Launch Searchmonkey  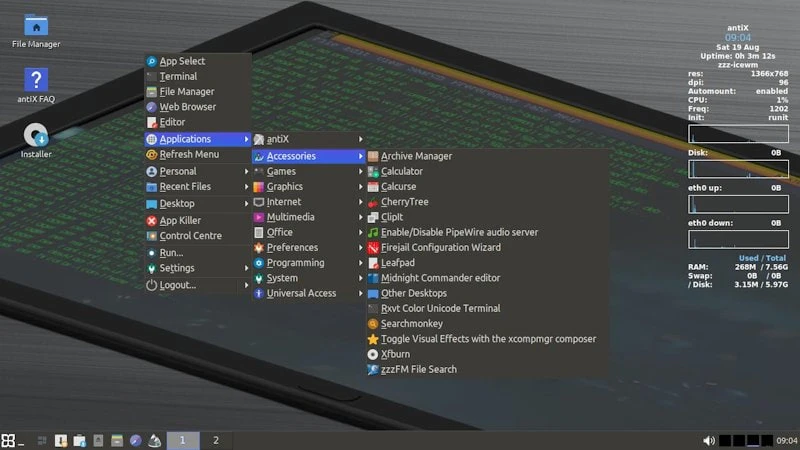pos(487,323)
